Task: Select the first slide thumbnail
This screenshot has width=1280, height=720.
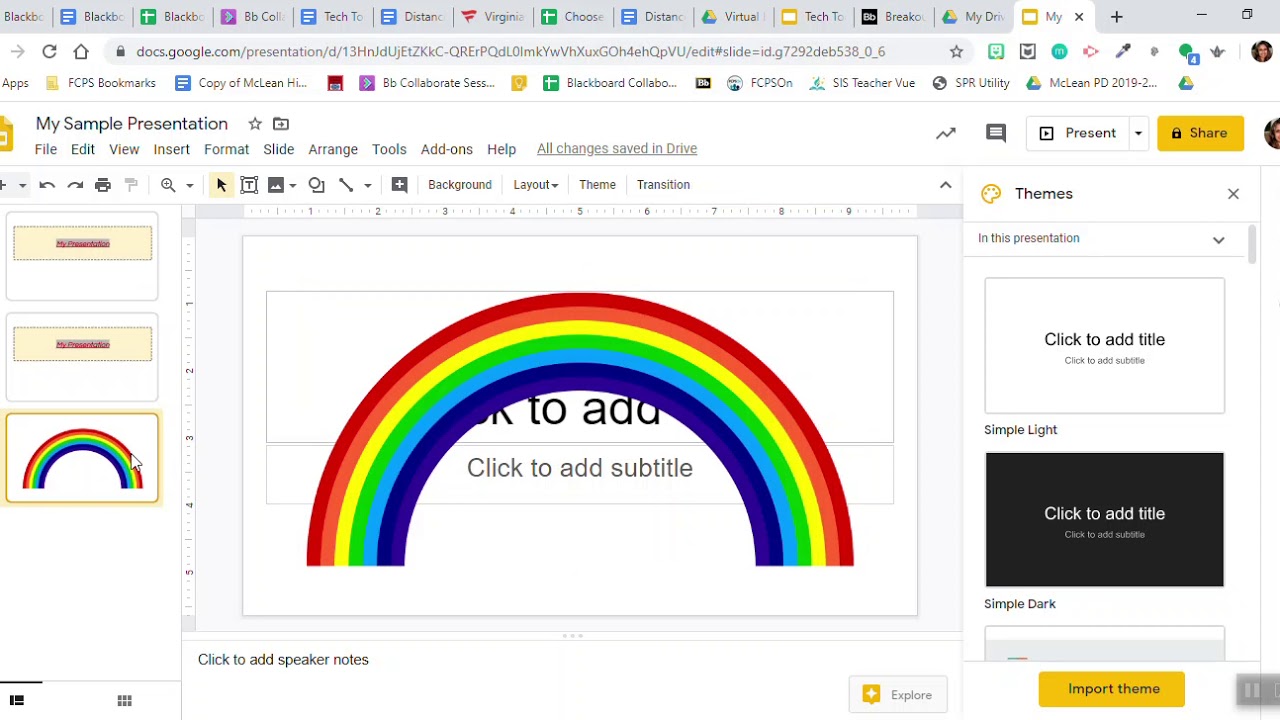Action: click(x=82, y=256)
